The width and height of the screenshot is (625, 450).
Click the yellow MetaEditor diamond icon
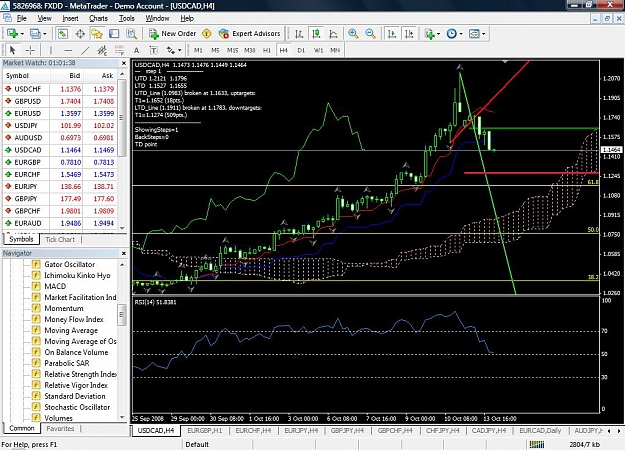(x=206, y=34)
